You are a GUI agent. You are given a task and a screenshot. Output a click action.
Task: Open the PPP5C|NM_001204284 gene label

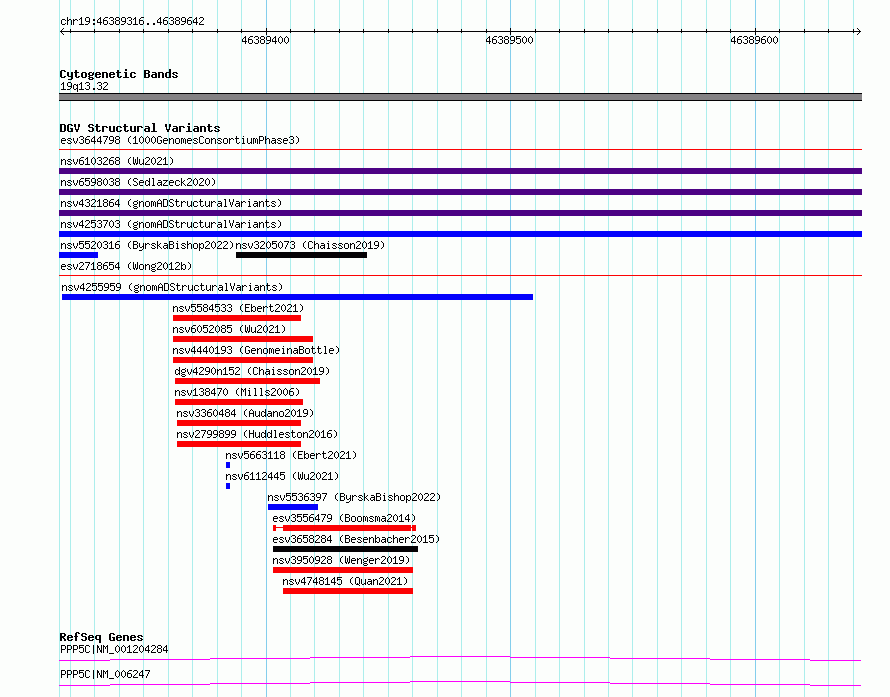click(x=114, y=649)
